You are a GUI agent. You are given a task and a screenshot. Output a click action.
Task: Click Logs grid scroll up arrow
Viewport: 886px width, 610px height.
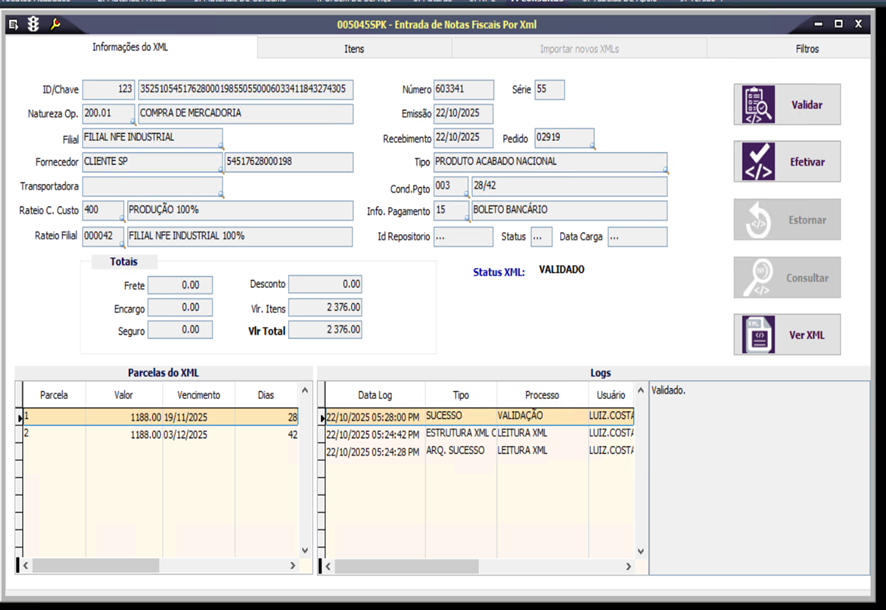click(x=641, y=390)
